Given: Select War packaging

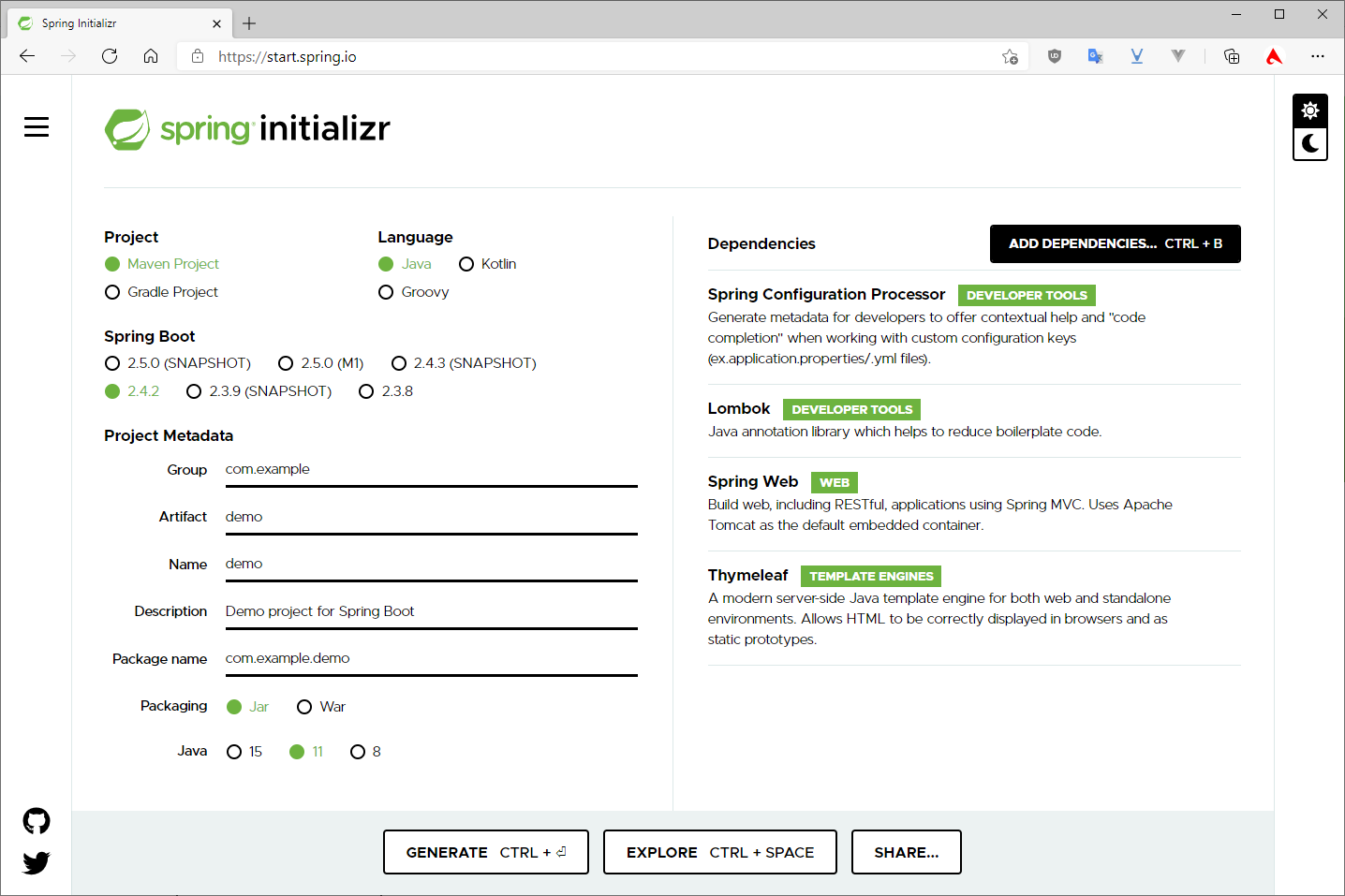Looking at the screenshot, I should pos(321,707).
